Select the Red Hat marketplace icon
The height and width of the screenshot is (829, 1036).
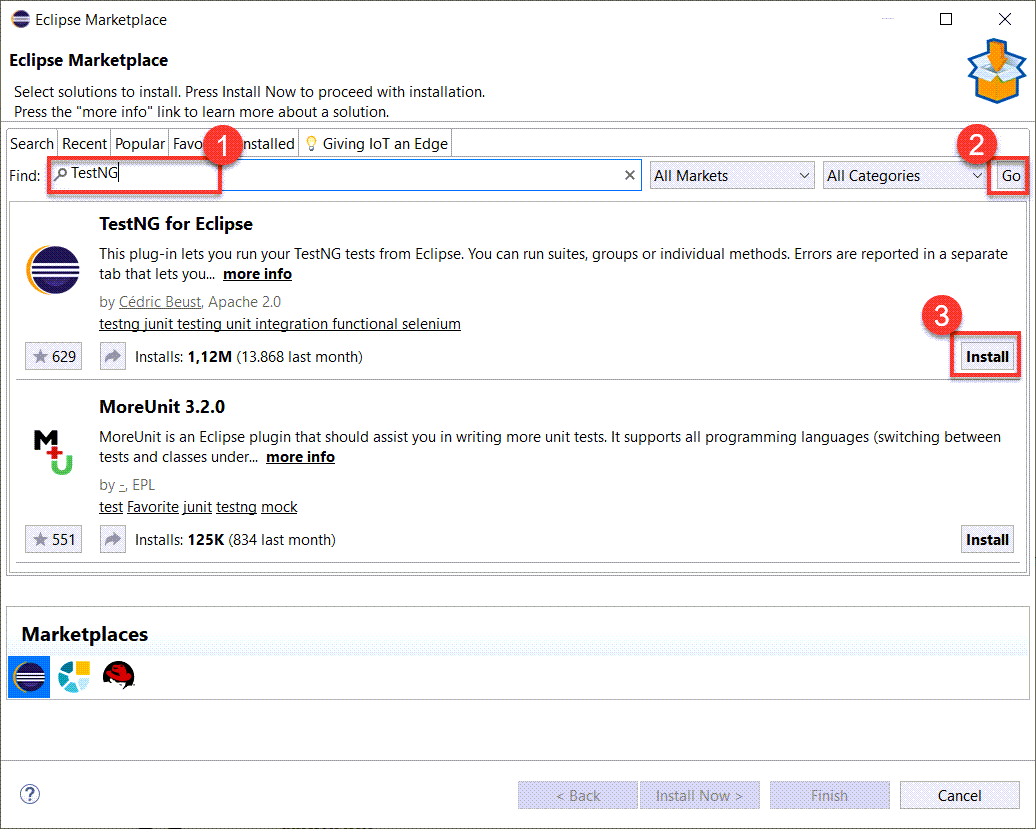[x=118, y=676]
